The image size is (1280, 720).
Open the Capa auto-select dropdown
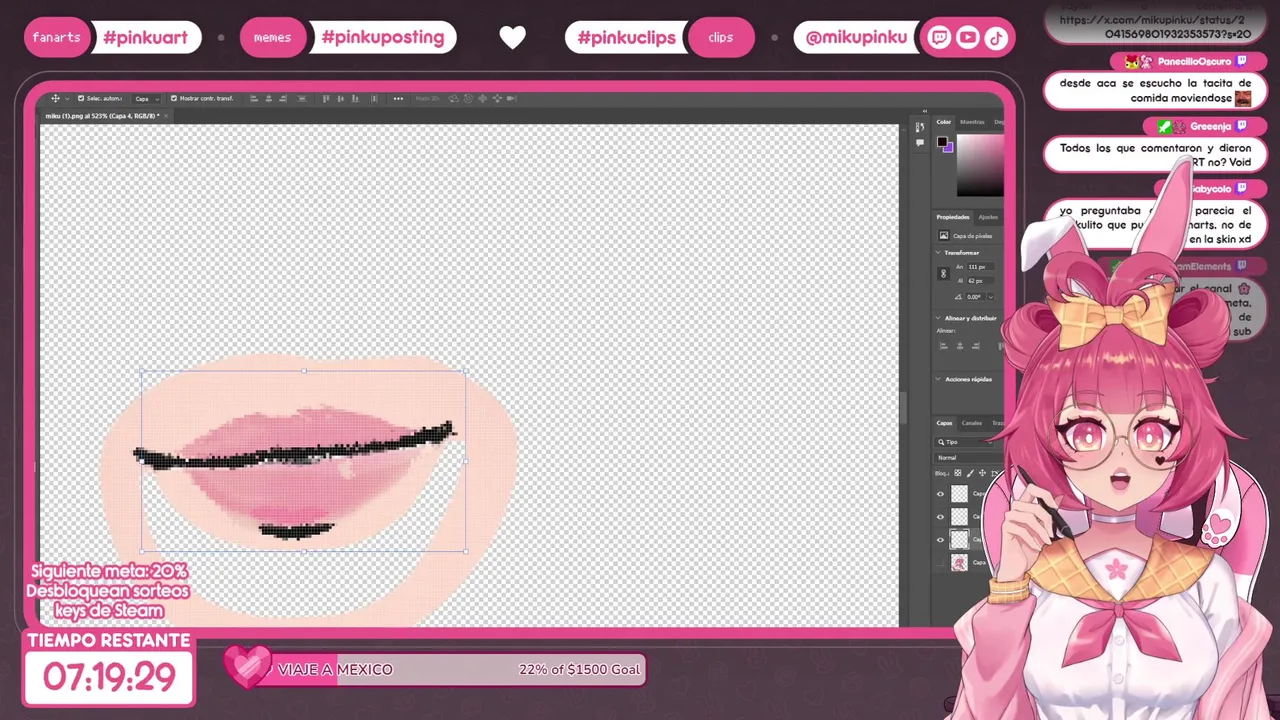click(148, 99)
